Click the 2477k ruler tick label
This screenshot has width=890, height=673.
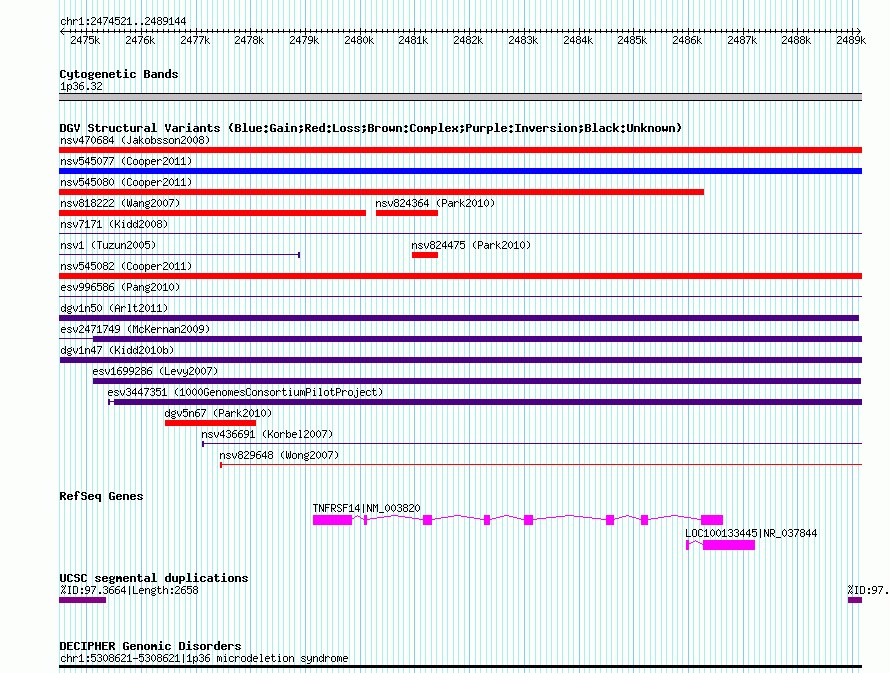pos(195,40)
